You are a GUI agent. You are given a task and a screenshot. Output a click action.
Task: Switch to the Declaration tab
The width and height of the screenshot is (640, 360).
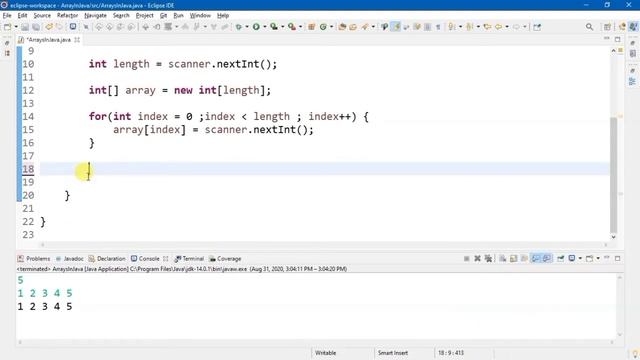(107, 259)
